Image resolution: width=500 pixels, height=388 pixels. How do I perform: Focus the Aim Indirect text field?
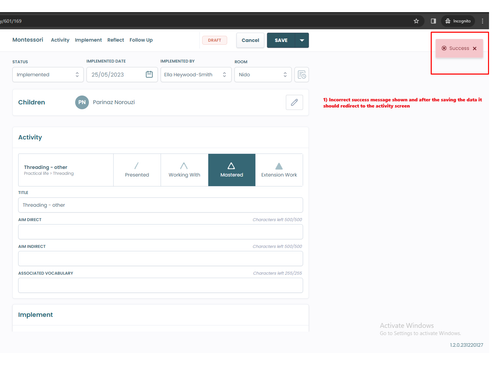pyautogui.click(x=160, y=258)
